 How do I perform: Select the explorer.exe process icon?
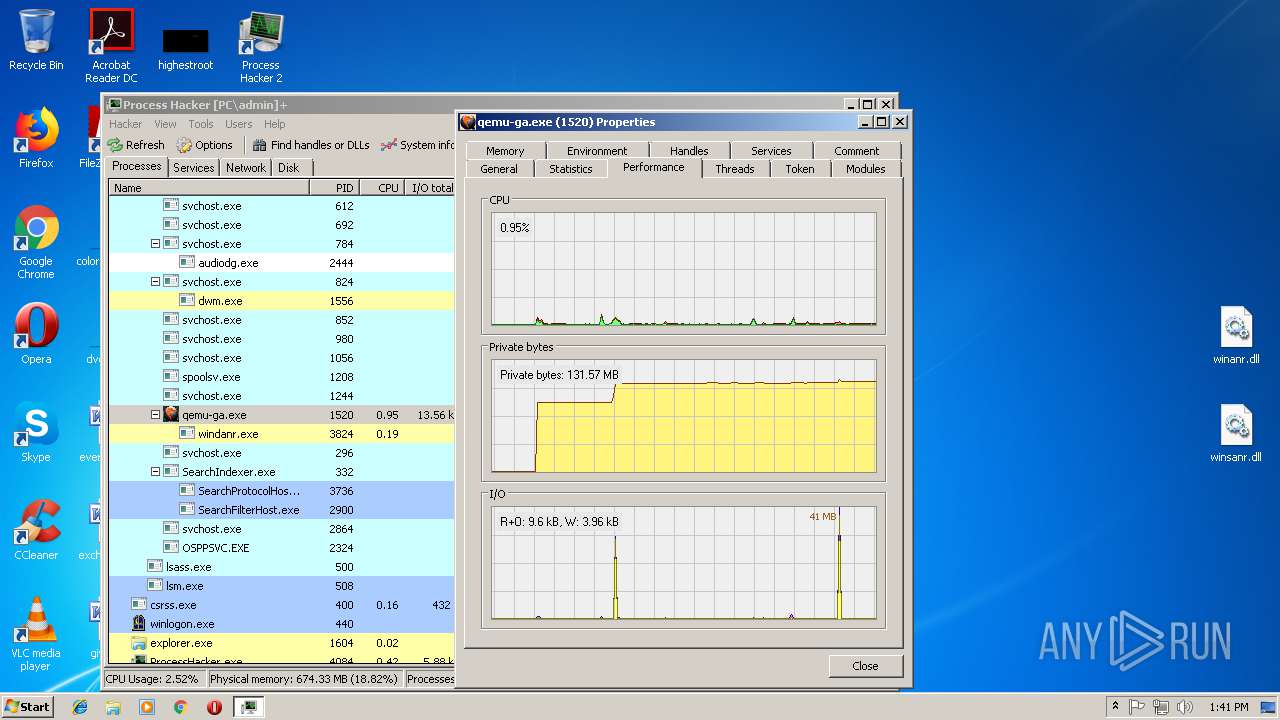click(139, 643)
